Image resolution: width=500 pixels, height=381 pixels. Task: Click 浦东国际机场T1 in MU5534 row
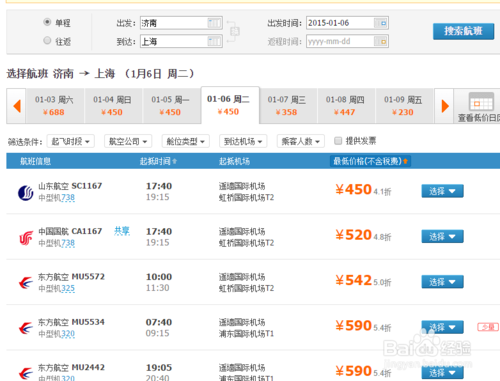point(246,334)
